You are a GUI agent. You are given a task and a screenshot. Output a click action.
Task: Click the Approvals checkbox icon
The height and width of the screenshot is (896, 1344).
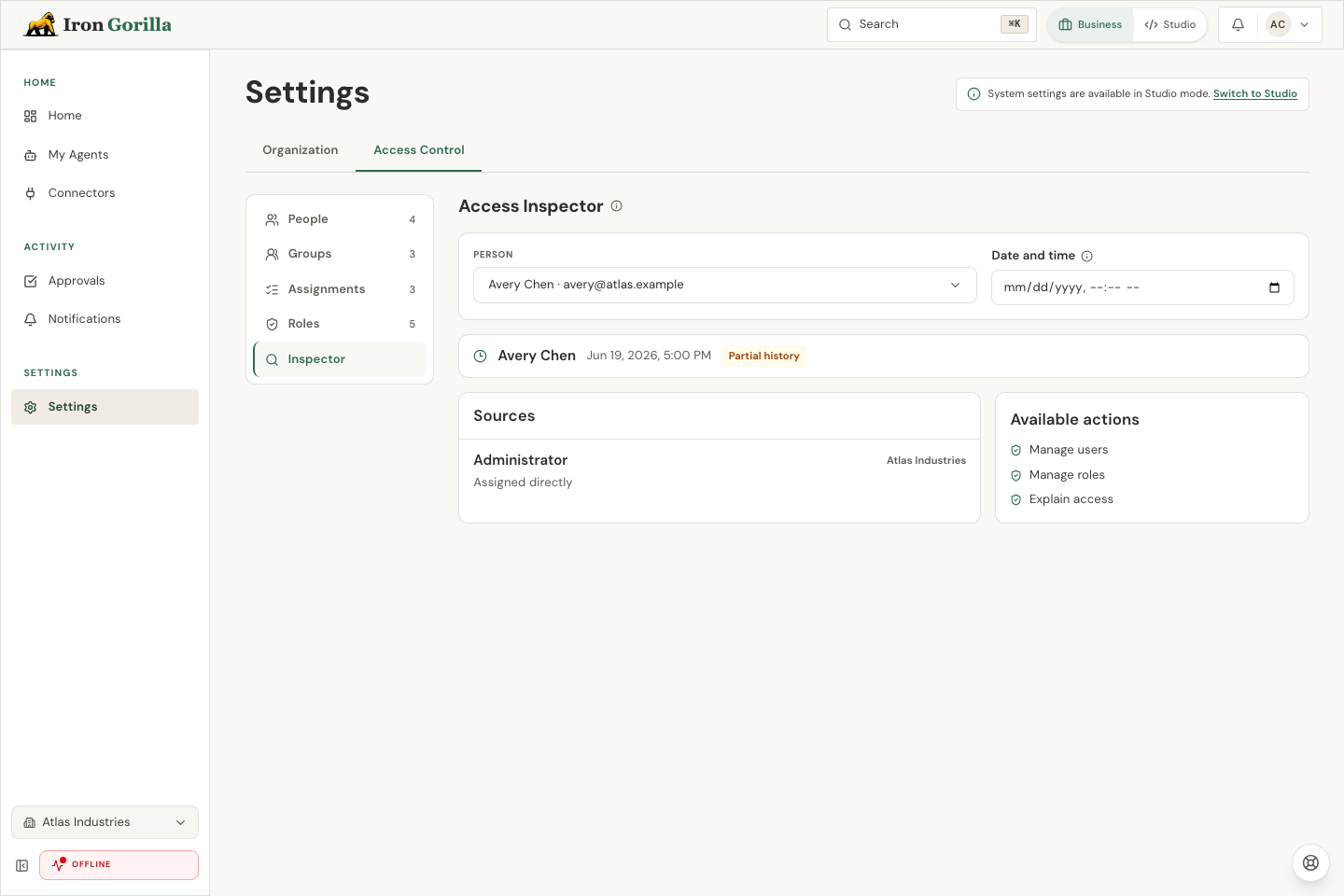point(31,281)
